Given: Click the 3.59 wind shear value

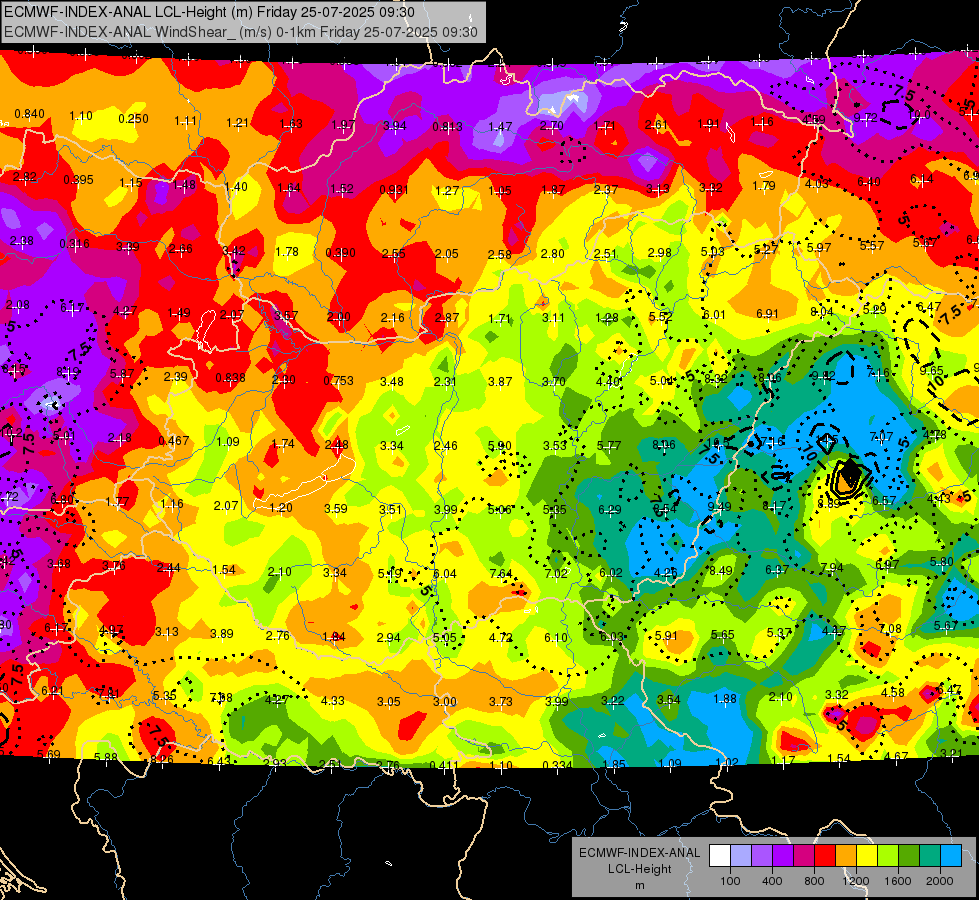Looking at the screenshot, I should point(335,508).
